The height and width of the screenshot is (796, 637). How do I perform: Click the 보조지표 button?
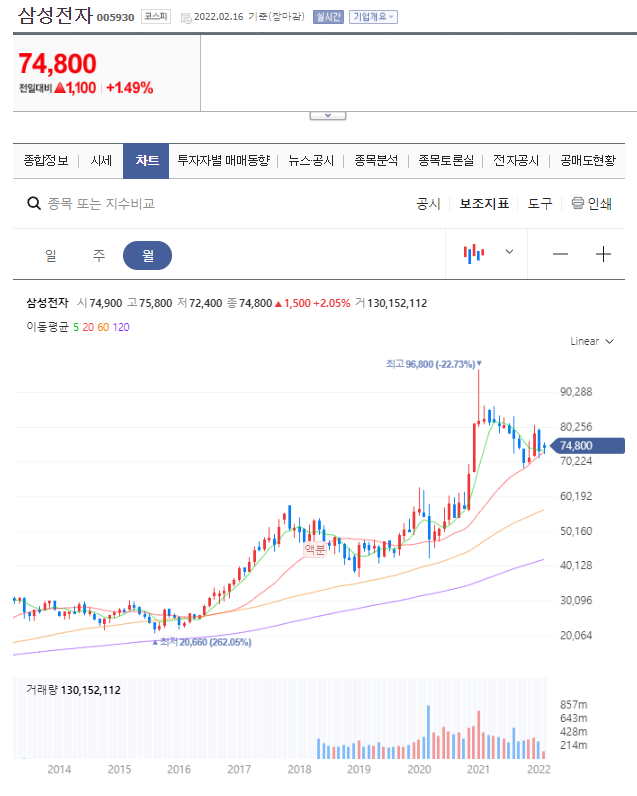pyautogui.click(x=484, y=203)
